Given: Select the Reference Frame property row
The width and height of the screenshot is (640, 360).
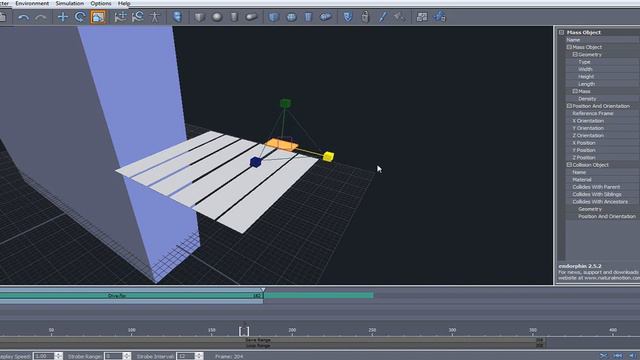Looking at the screenshot, I should click(602, 113).
